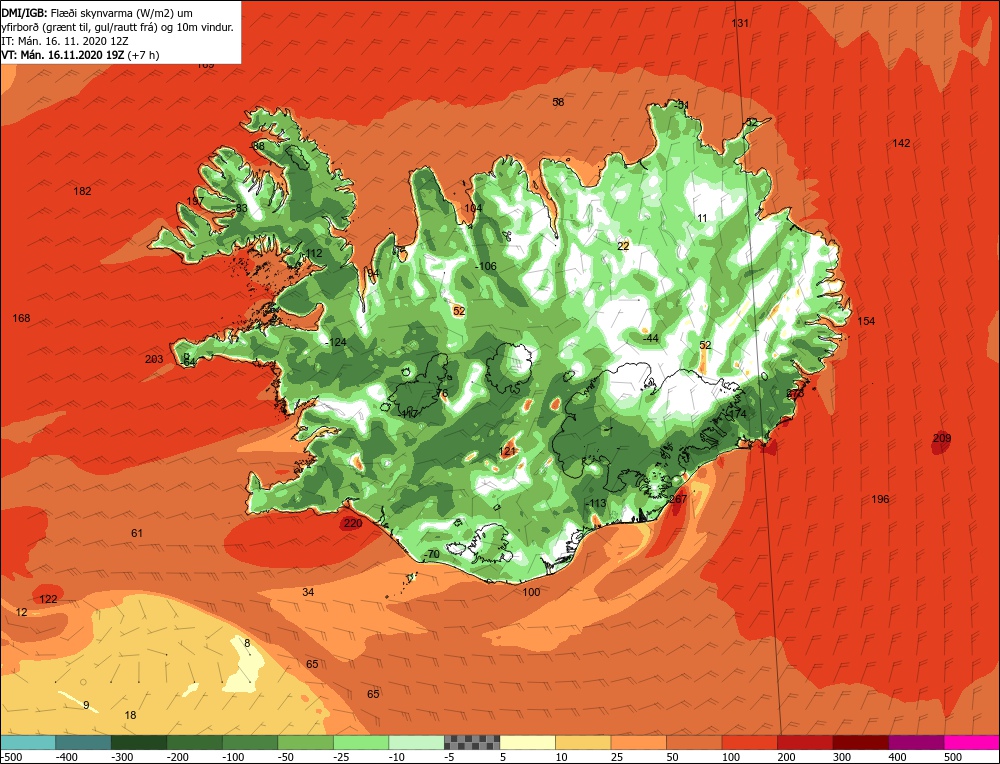Click the map value 168
The image size is (1000, 764).
click(21, 318)
